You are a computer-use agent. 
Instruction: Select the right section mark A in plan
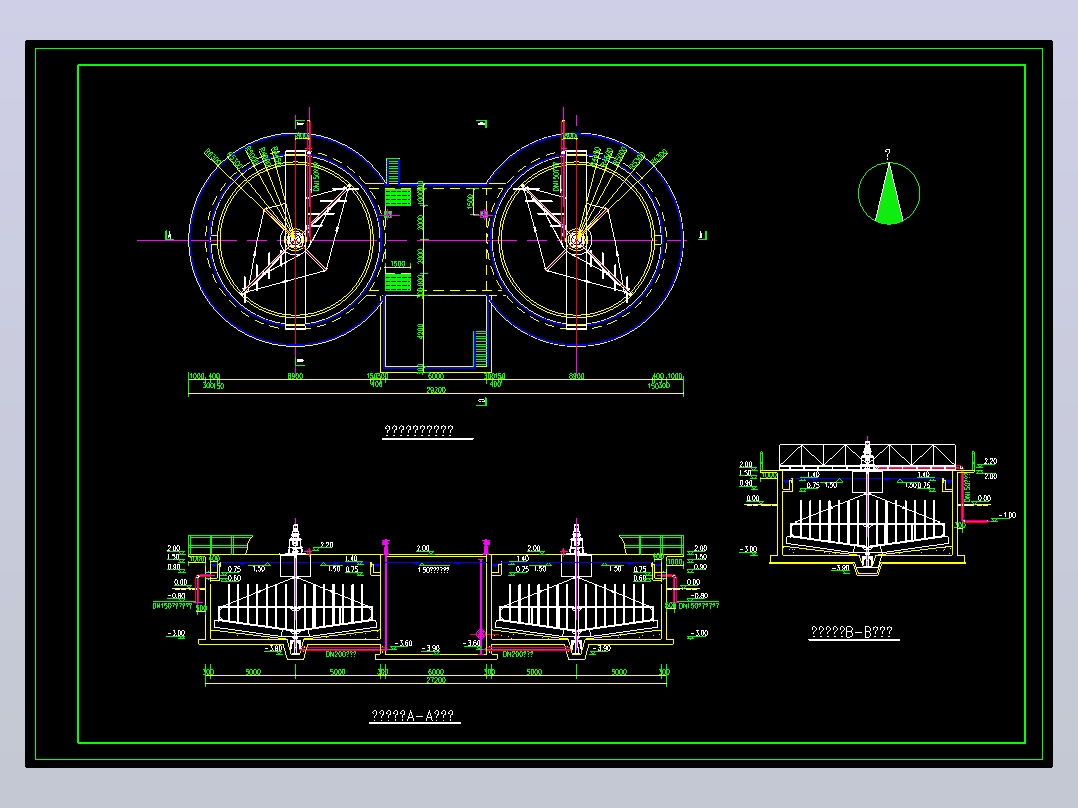702,236
